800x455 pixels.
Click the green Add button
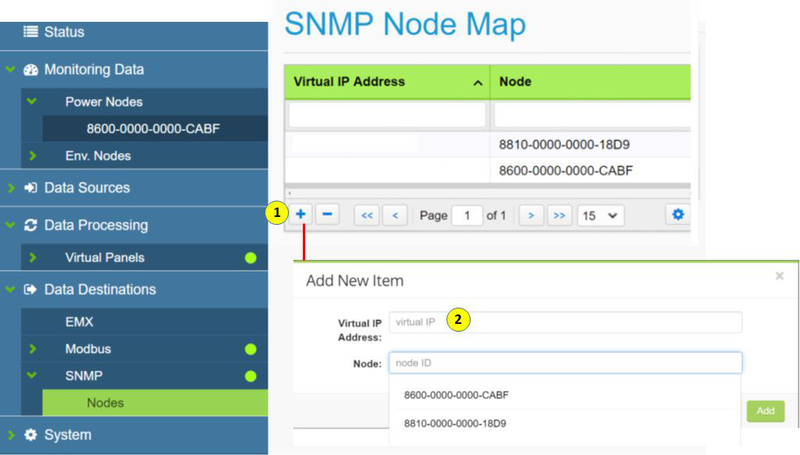pyautogui.click(x=765, y=411)
